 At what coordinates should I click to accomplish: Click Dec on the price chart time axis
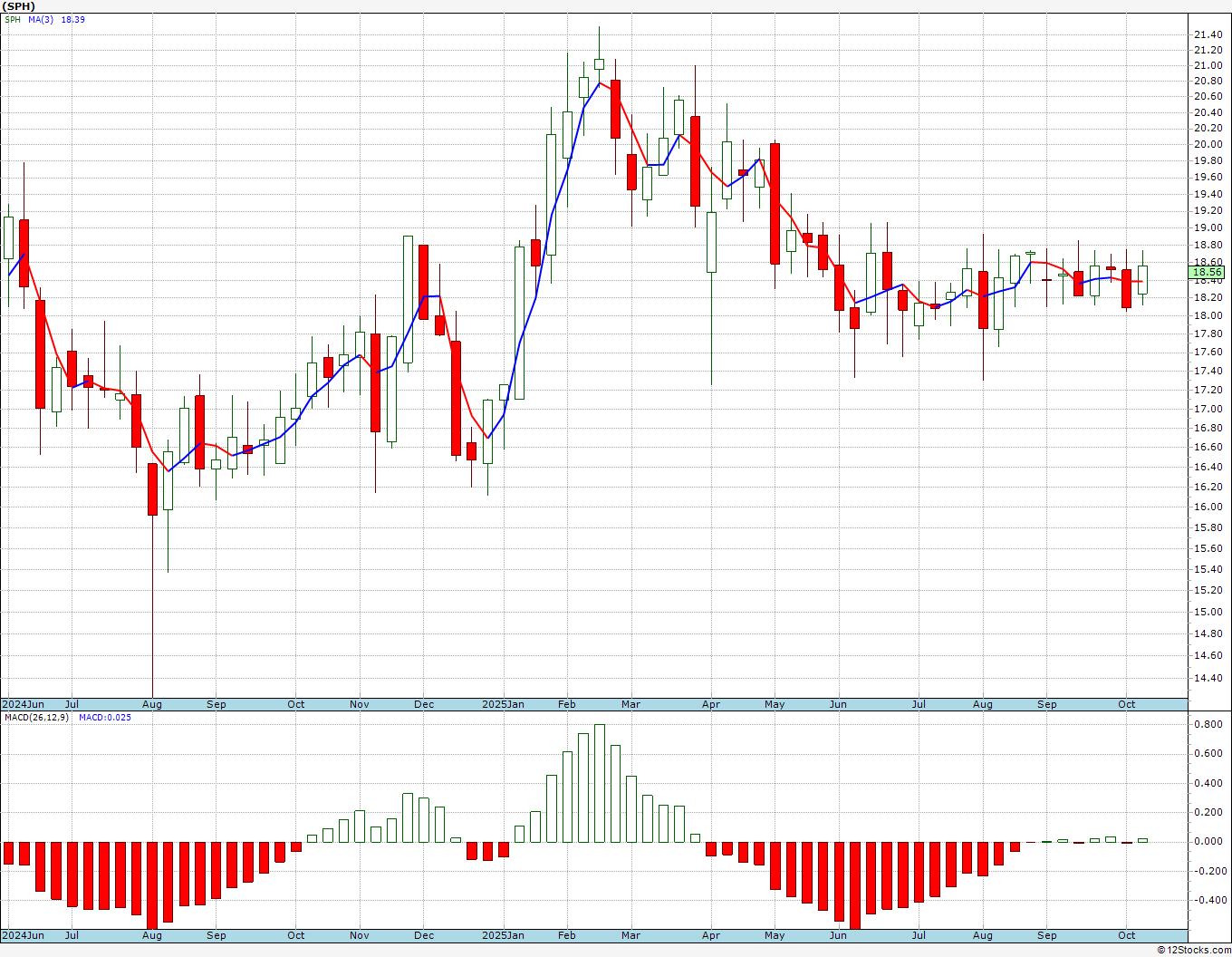(x=424, y=704)
